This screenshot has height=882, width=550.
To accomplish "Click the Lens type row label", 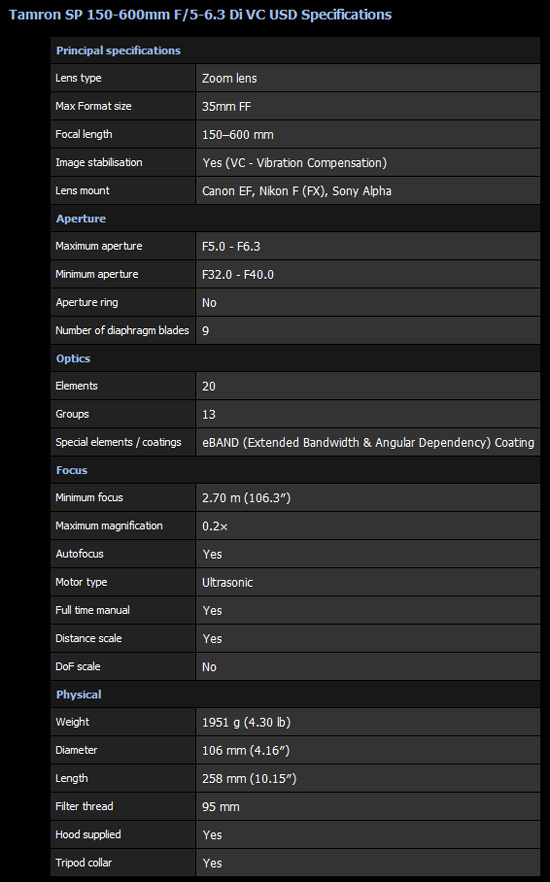I will pos(78,78).
